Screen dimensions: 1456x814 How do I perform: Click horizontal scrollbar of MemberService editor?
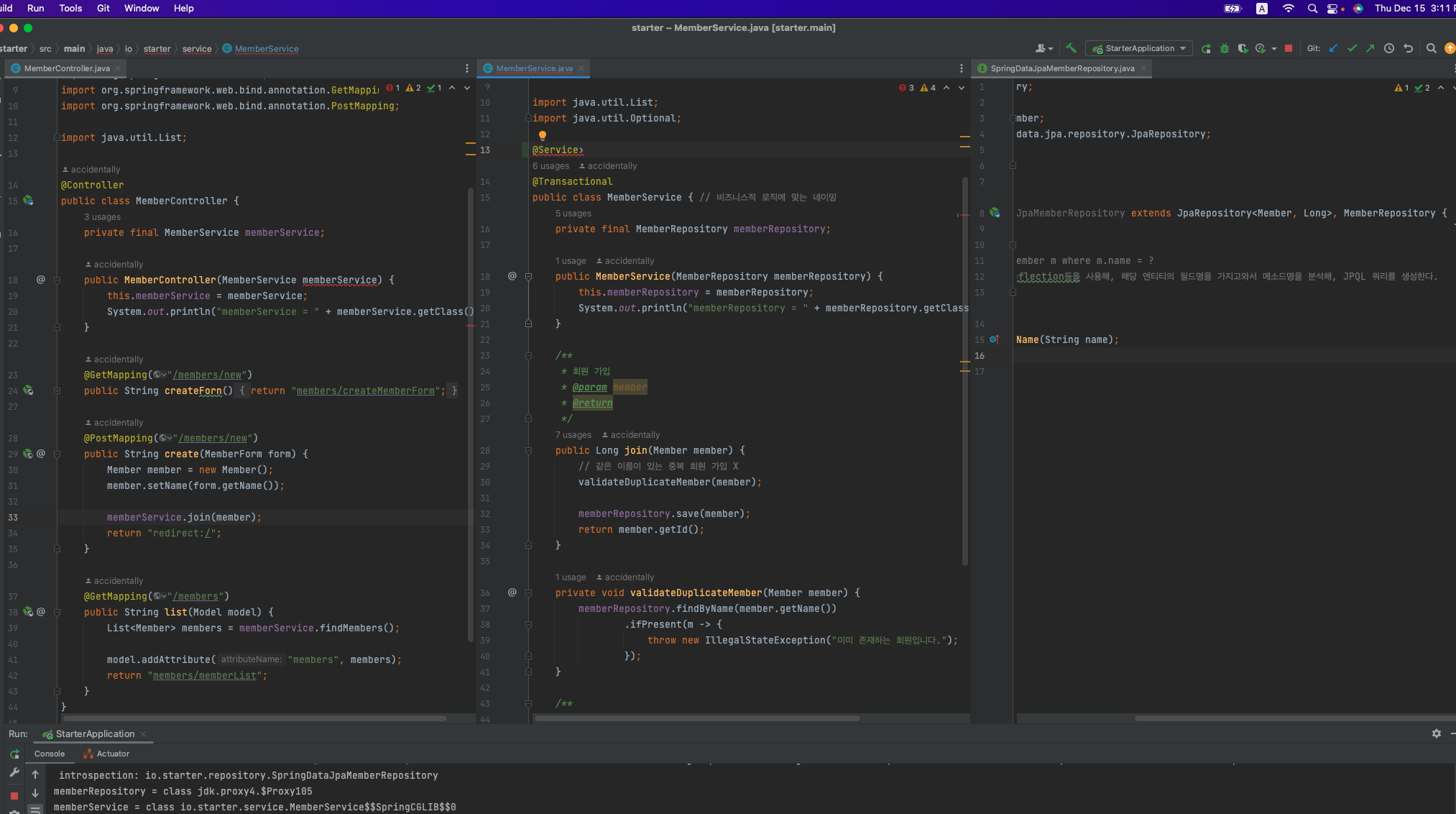[x=697, y=718]
